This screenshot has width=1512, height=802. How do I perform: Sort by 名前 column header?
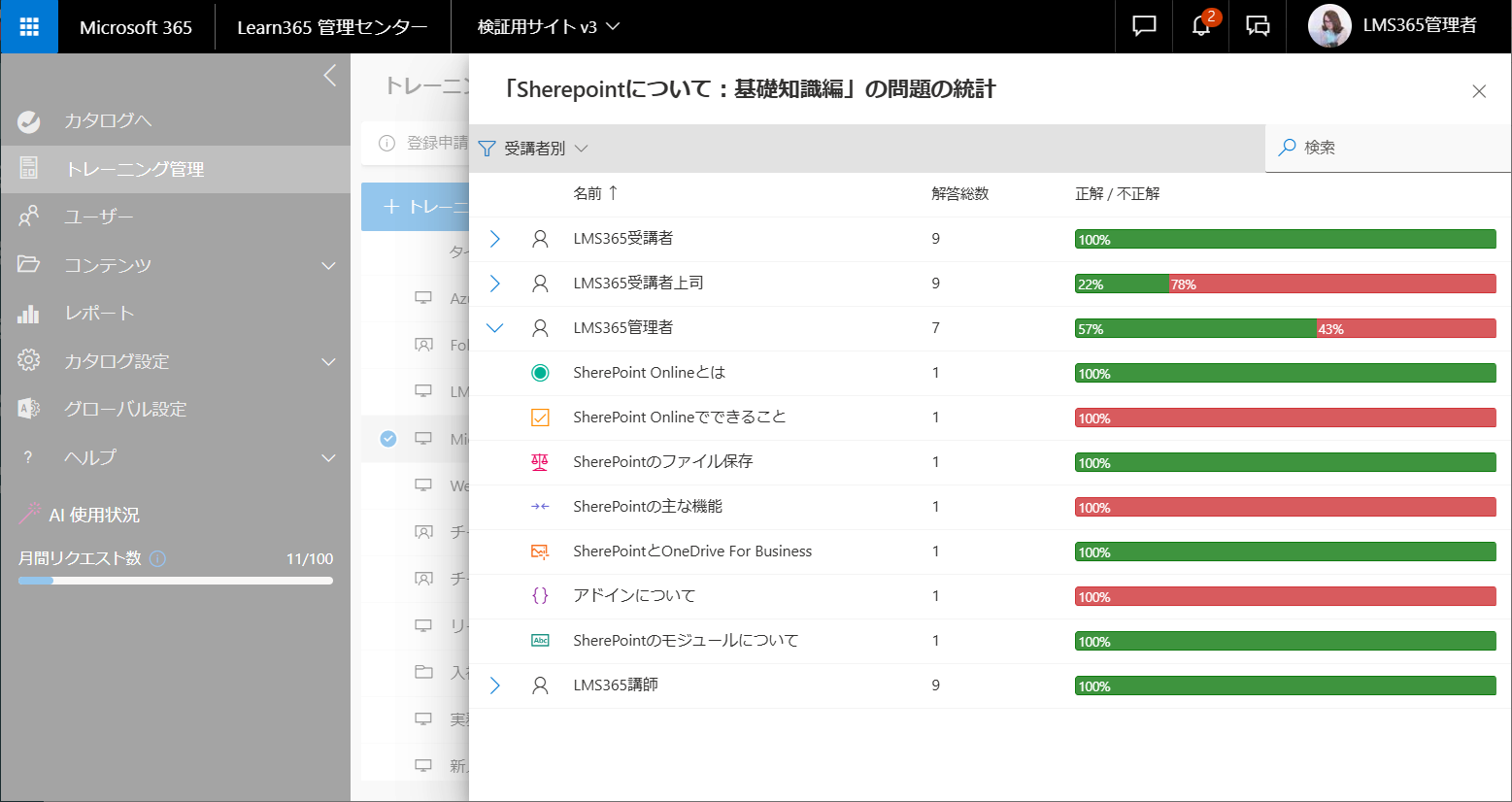click(x=595, y=193)
